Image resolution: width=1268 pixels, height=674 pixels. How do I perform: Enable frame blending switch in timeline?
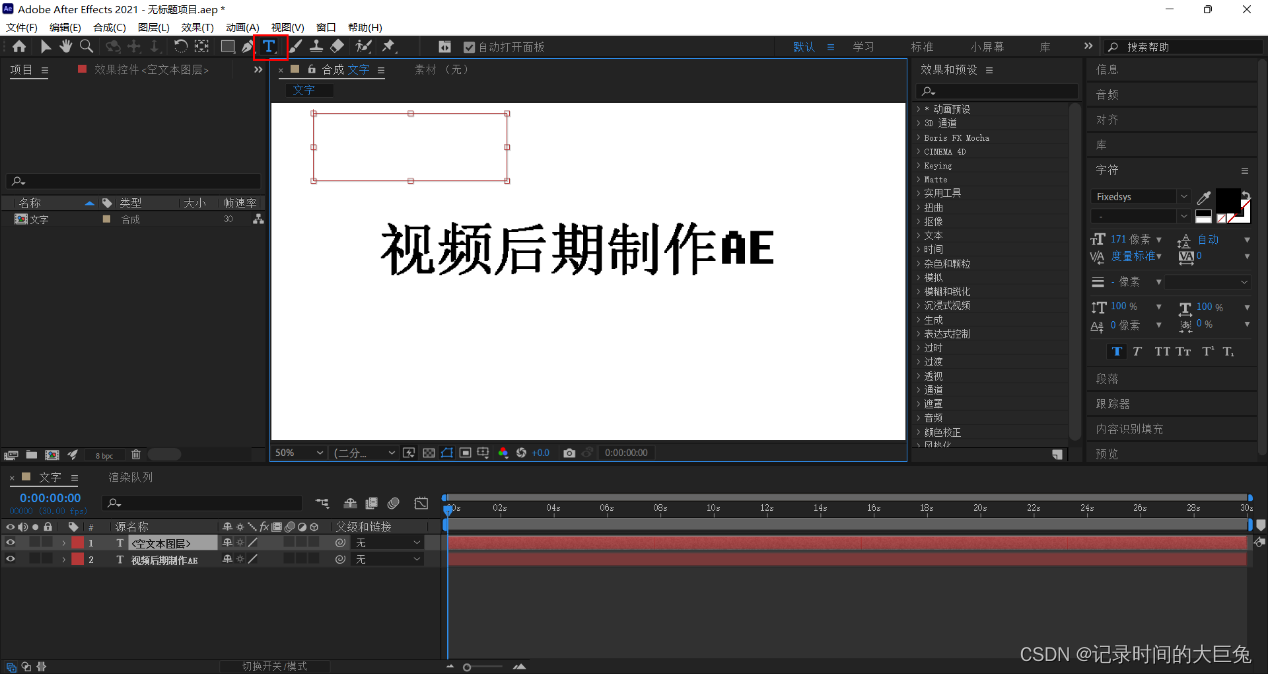(371, 503)
